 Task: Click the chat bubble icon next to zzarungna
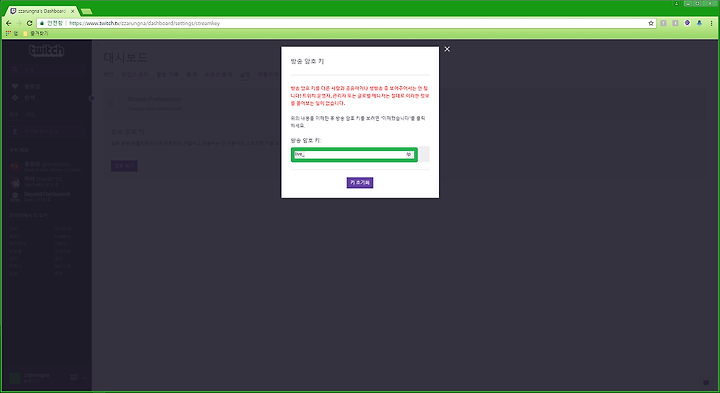pos(73,377)
